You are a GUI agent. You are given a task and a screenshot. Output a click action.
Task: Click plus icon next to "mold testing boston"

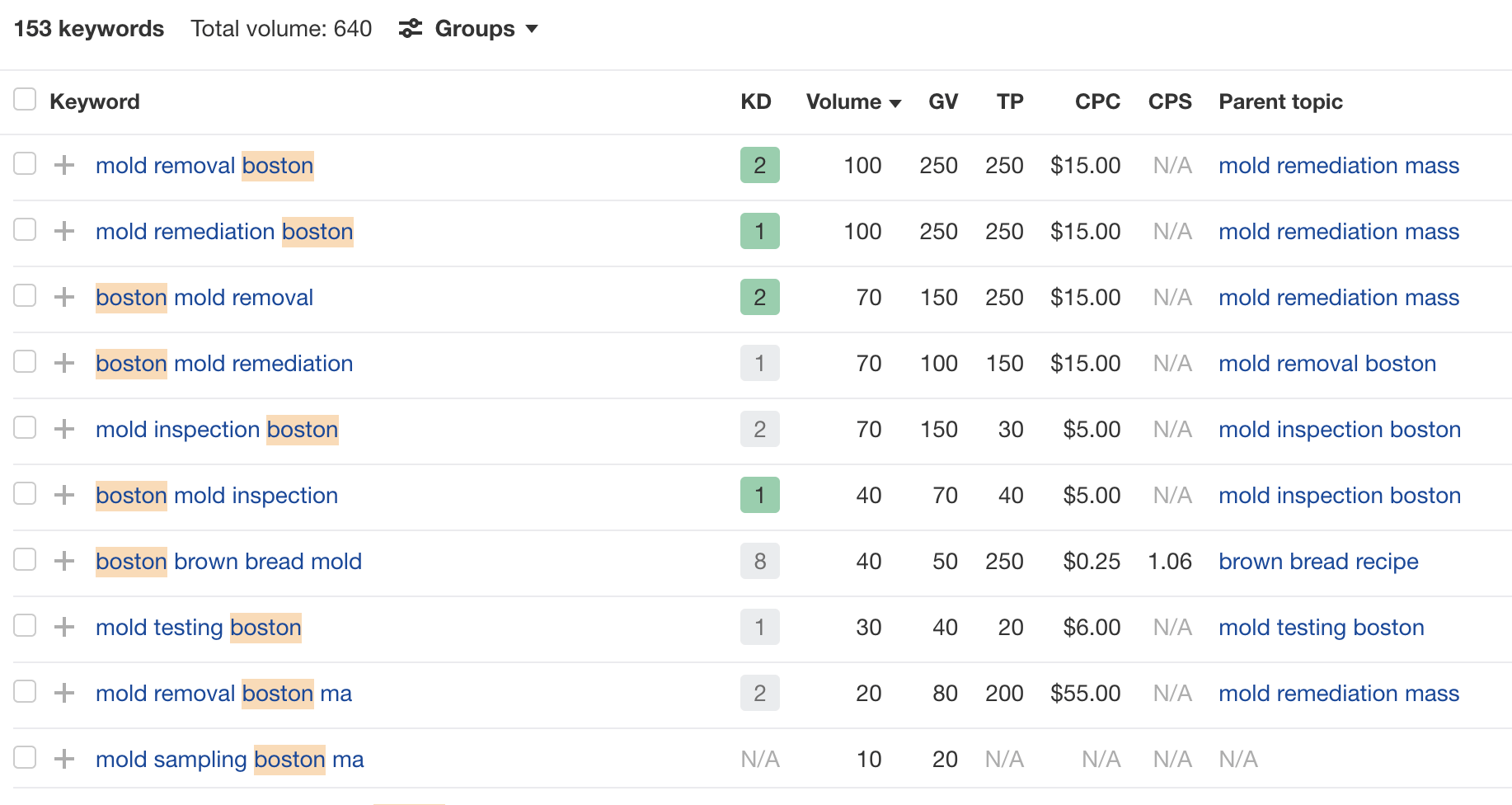(x=63, y=627)
